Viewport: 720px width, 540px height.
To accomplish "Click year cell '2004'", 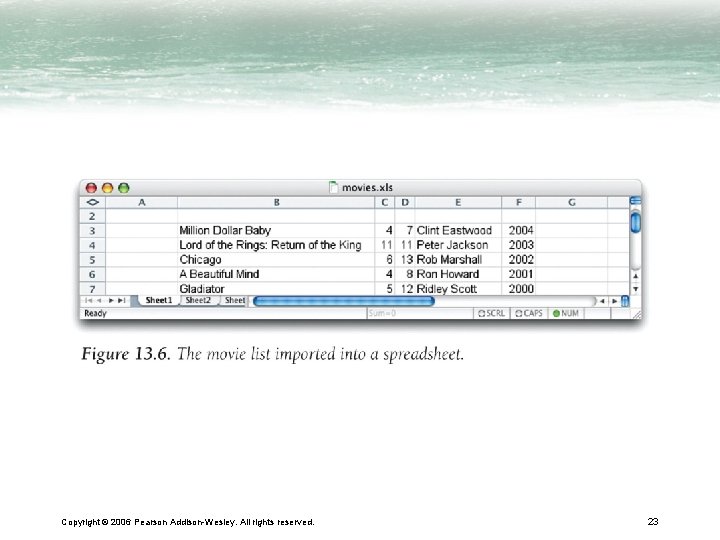I will (518, 231).
